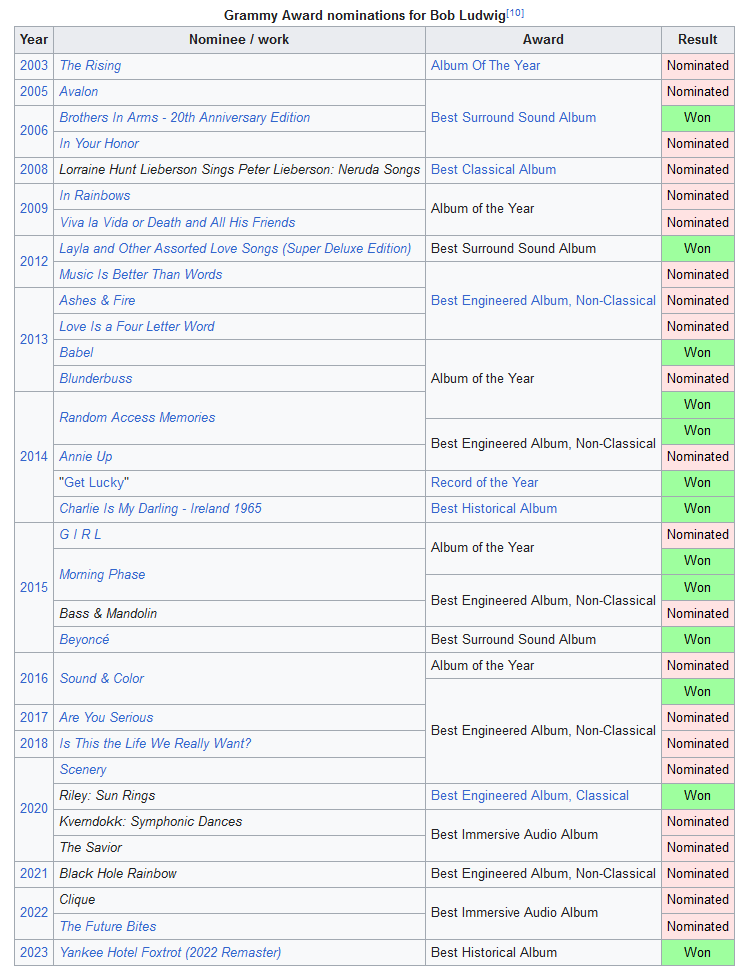Select the Clique cell text
The width and height of the screenshot is (749, 979).
tap(77, 900)
